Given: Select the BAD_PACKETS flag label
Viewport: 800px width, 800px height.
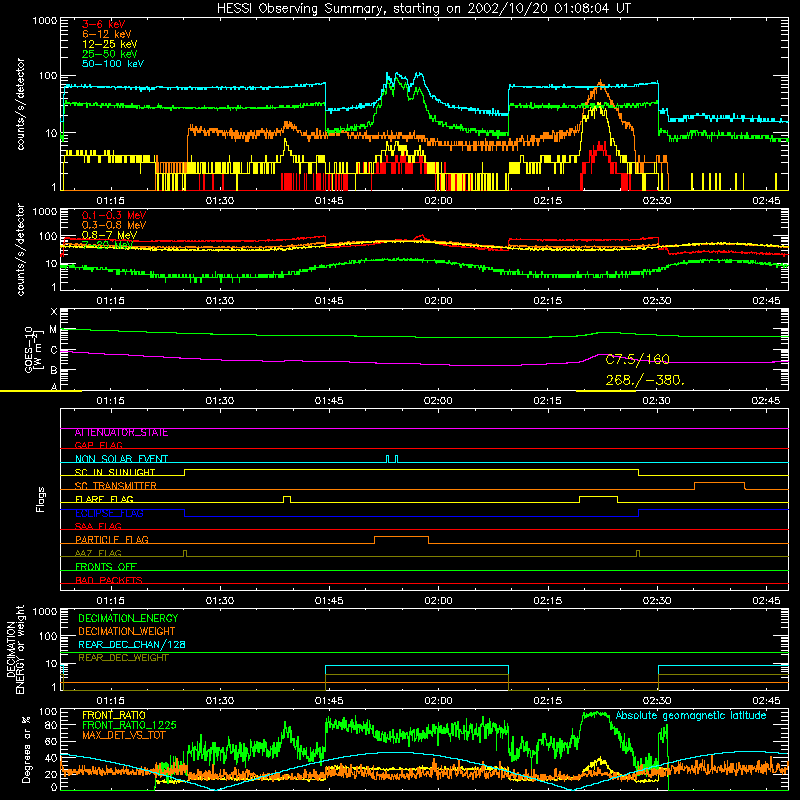Looking at the screenshot, I should [x=109, y=580].
